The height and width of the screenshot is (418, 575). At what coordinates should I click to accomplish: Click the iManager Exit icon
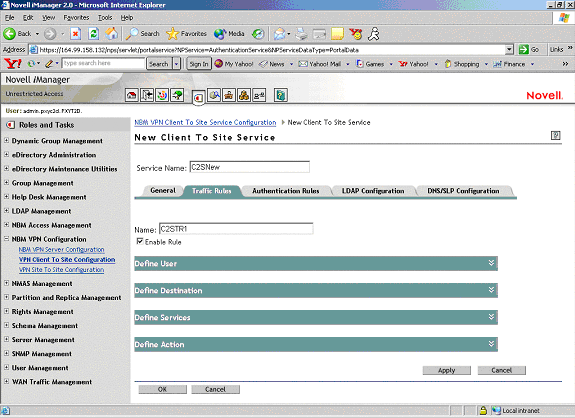coord(147,95)
